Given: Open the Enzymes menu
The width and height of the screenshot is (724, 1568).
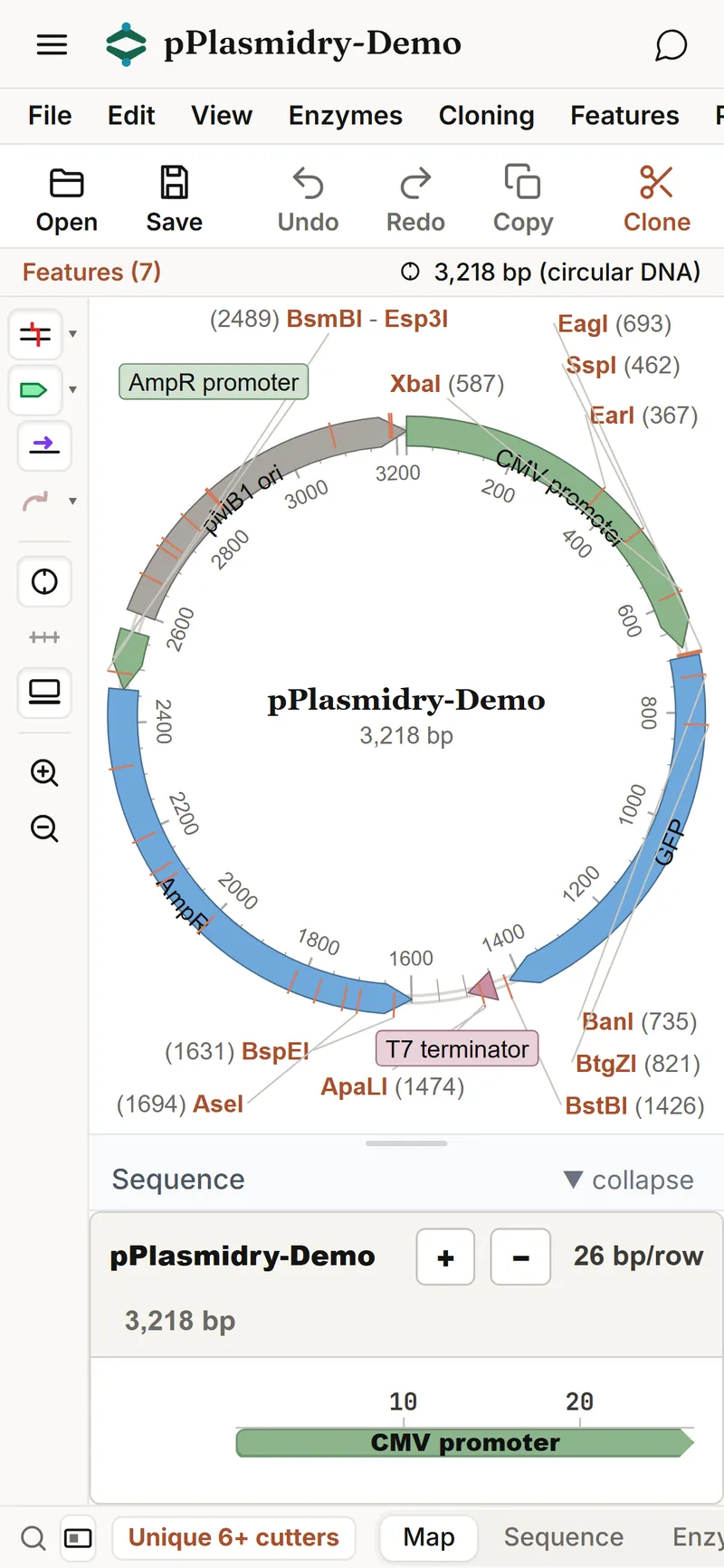Looking at the screenshot, I should coord(346,116).
